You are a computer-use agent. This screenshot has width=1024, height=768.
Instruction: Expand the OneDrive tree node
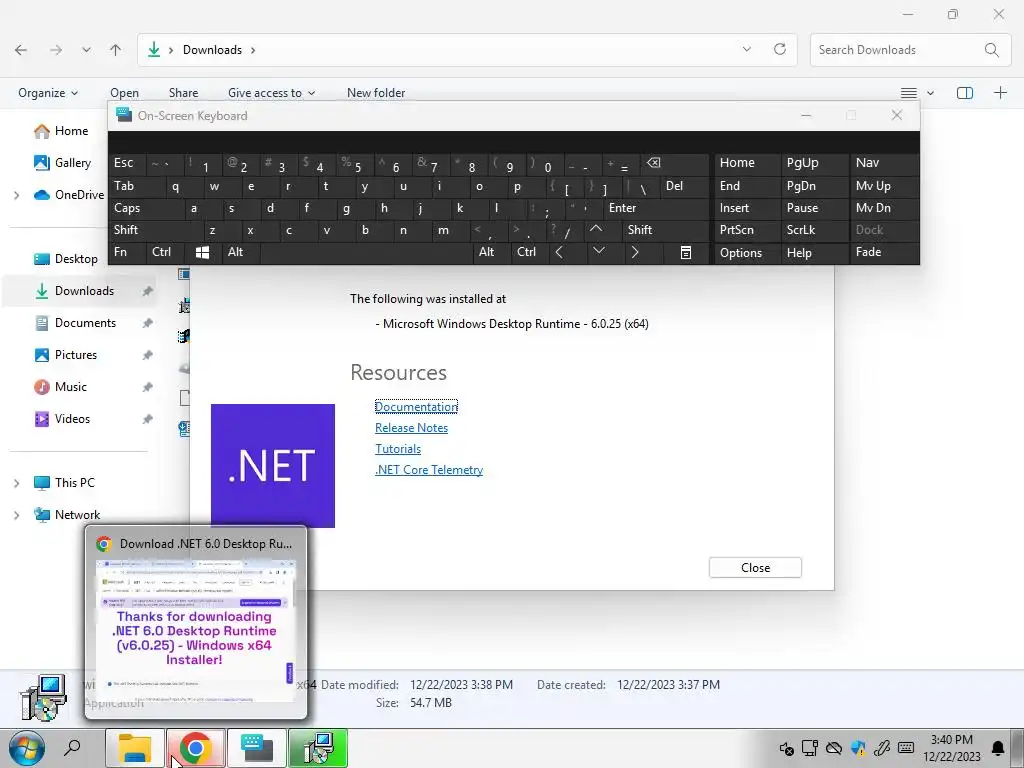[x=16, y=195]
